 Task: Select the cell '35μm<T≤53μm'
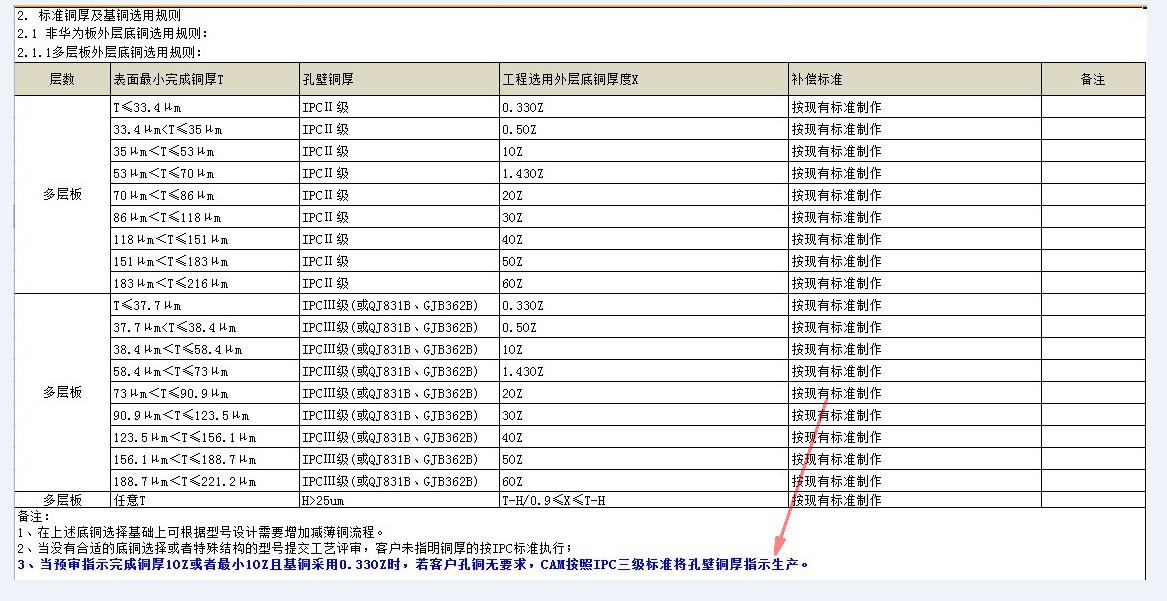click(205, 151)
